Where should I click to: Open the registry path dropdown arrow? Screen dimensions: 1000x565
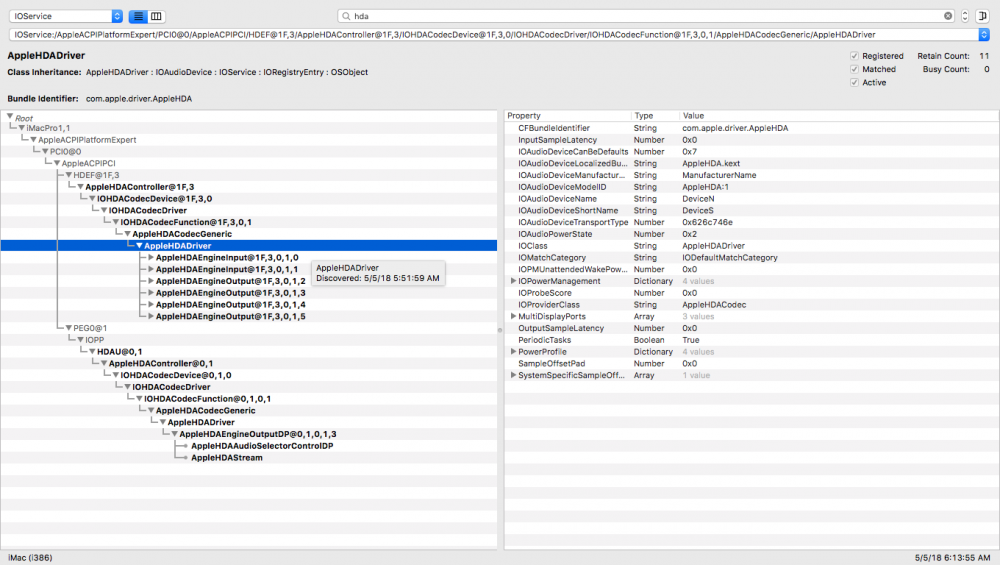[984, 34]
